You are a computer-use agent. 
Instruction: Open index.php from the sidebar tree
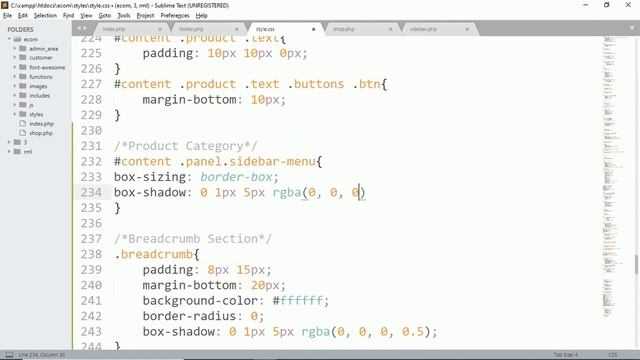(x=41, y=124)
